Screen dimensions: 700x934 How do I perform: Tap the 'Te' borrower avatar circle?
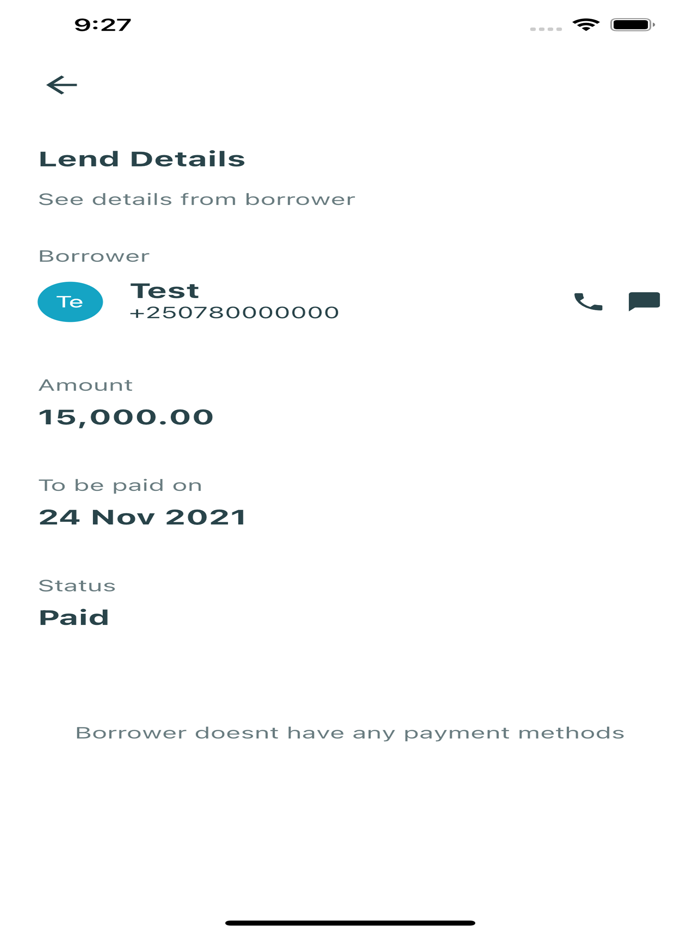click(x=70, y=302)
